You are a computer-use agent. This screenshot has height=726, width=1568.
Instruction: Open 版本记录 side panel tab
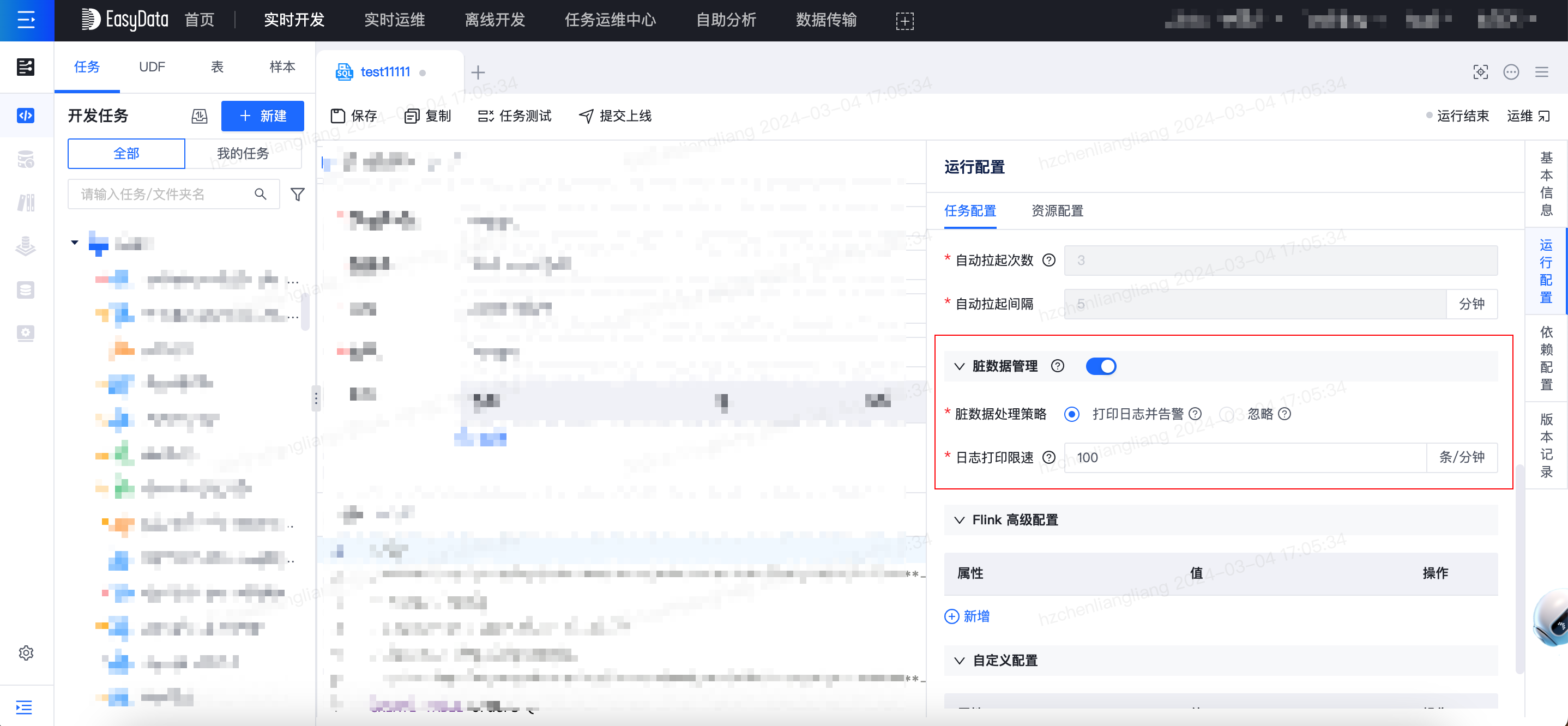click(1546, 445)
